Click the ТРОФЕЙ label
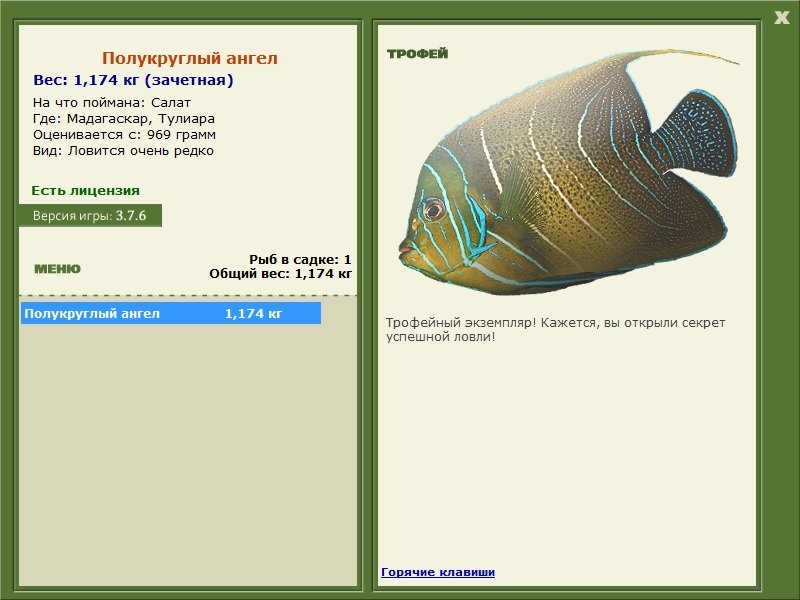800x600 pixels. tap(417, 54)
